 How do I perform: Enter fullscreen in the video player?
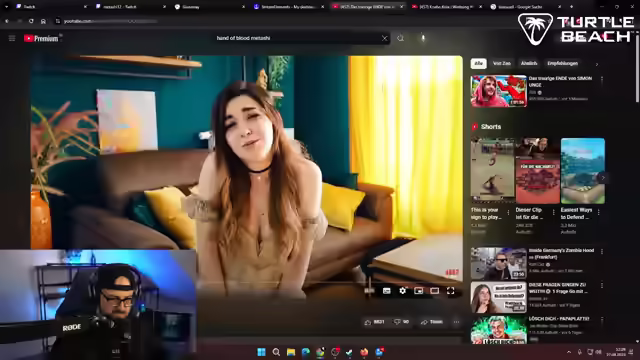(x=450, y=291)
